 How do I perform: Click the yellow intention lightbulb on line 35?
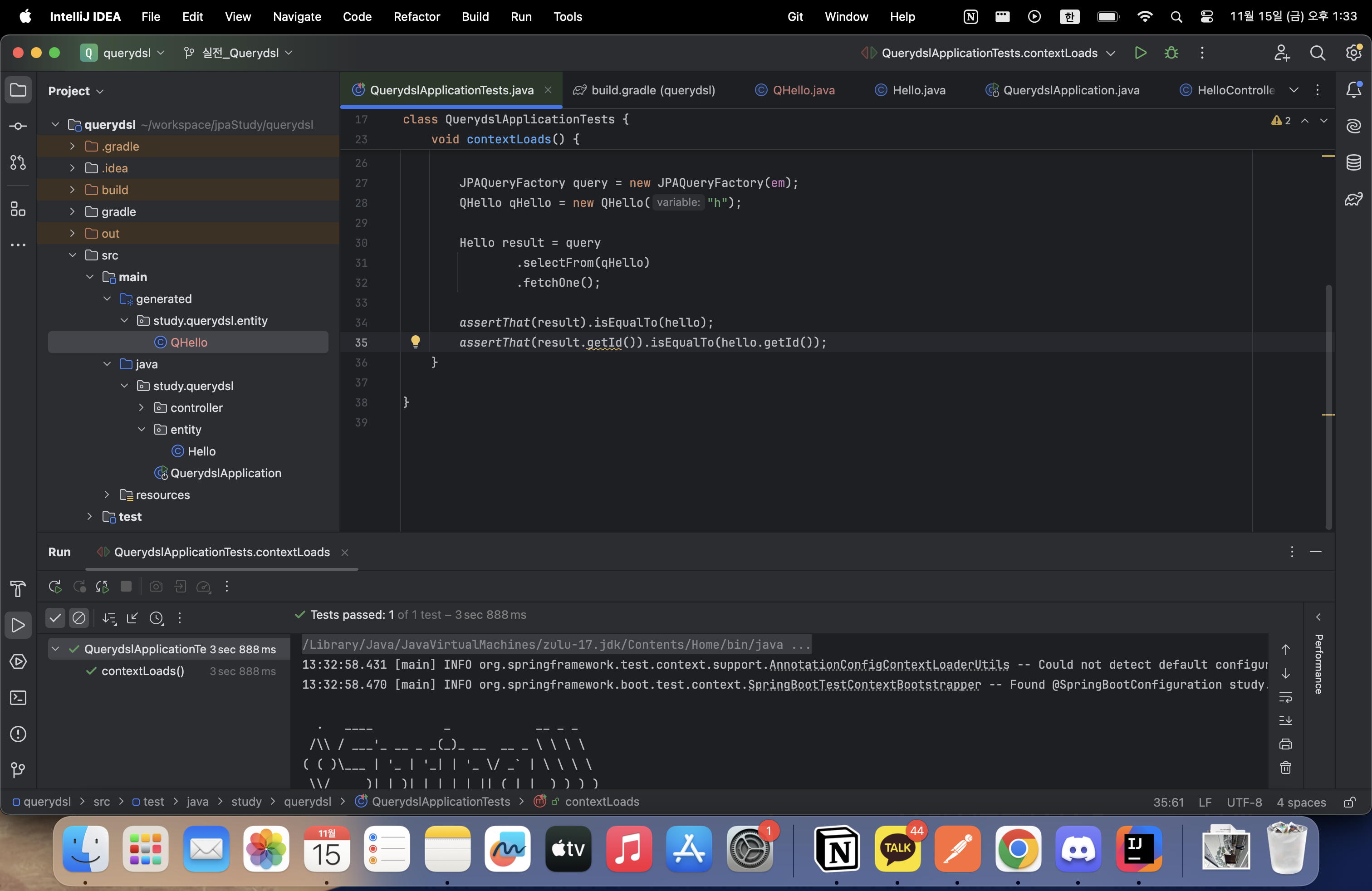click(415, 342)
